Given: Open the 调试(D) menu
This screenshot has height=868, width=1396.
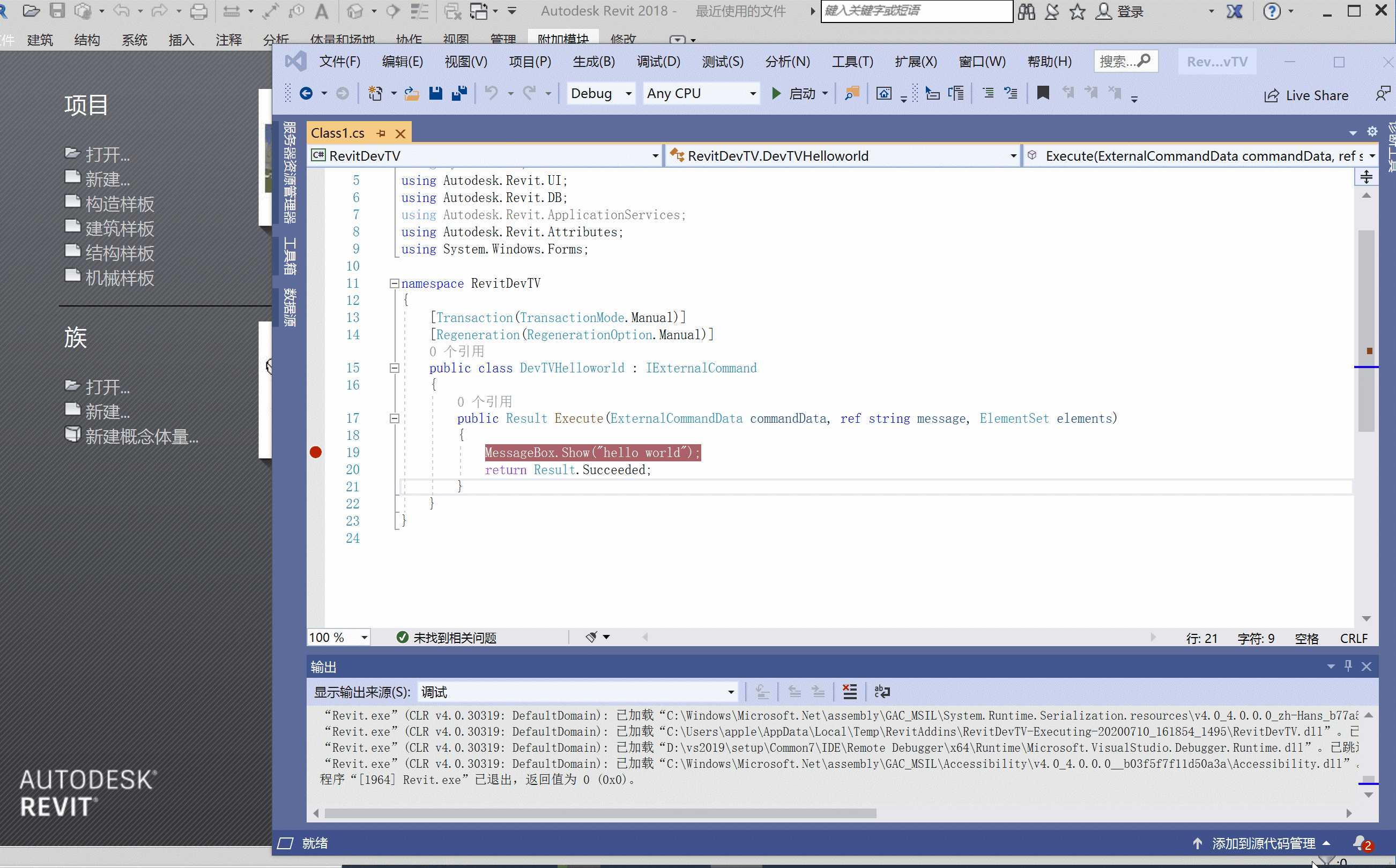Looking at the screenshot, I should click(x=658, y=62).
